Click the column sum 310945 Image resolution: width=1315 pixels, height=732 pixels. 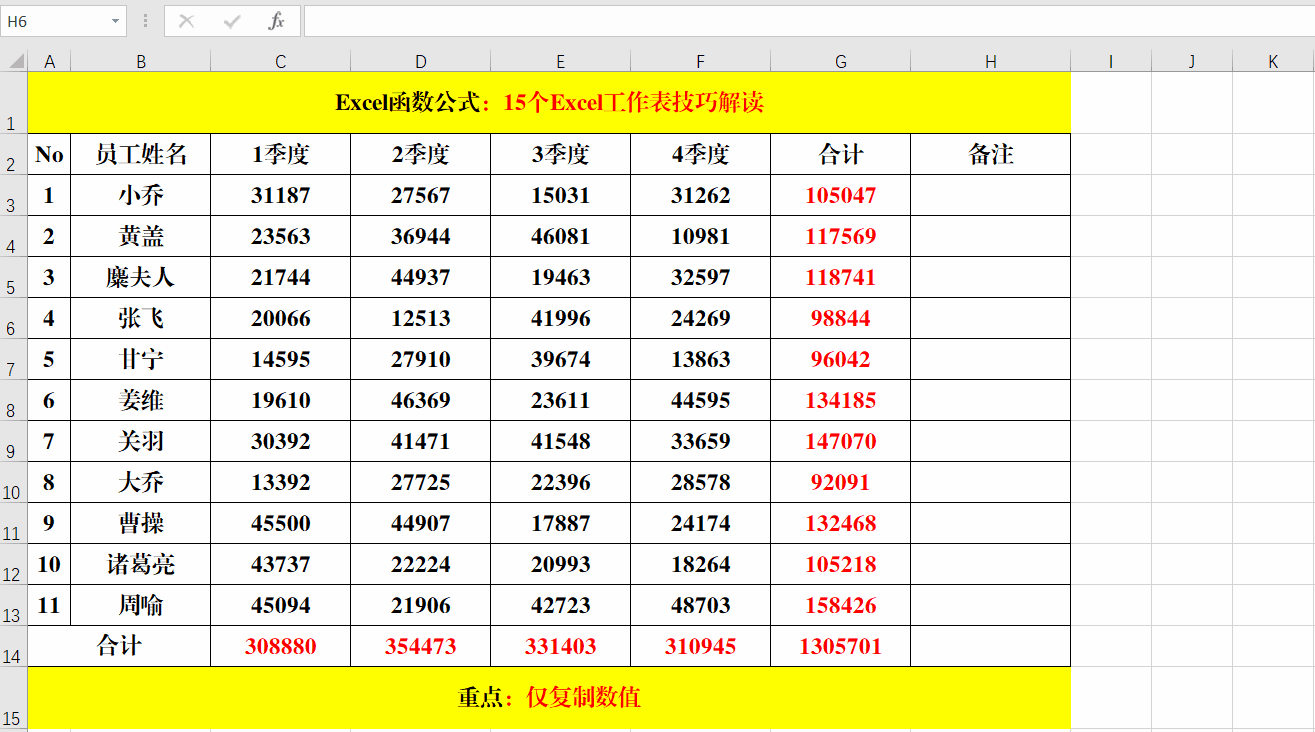pos(701,647)
